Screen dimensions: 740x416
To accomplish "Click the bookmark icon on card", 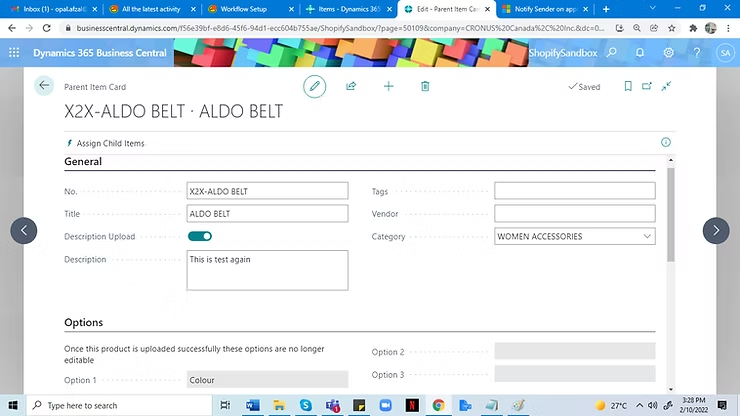I will [627, 87].
